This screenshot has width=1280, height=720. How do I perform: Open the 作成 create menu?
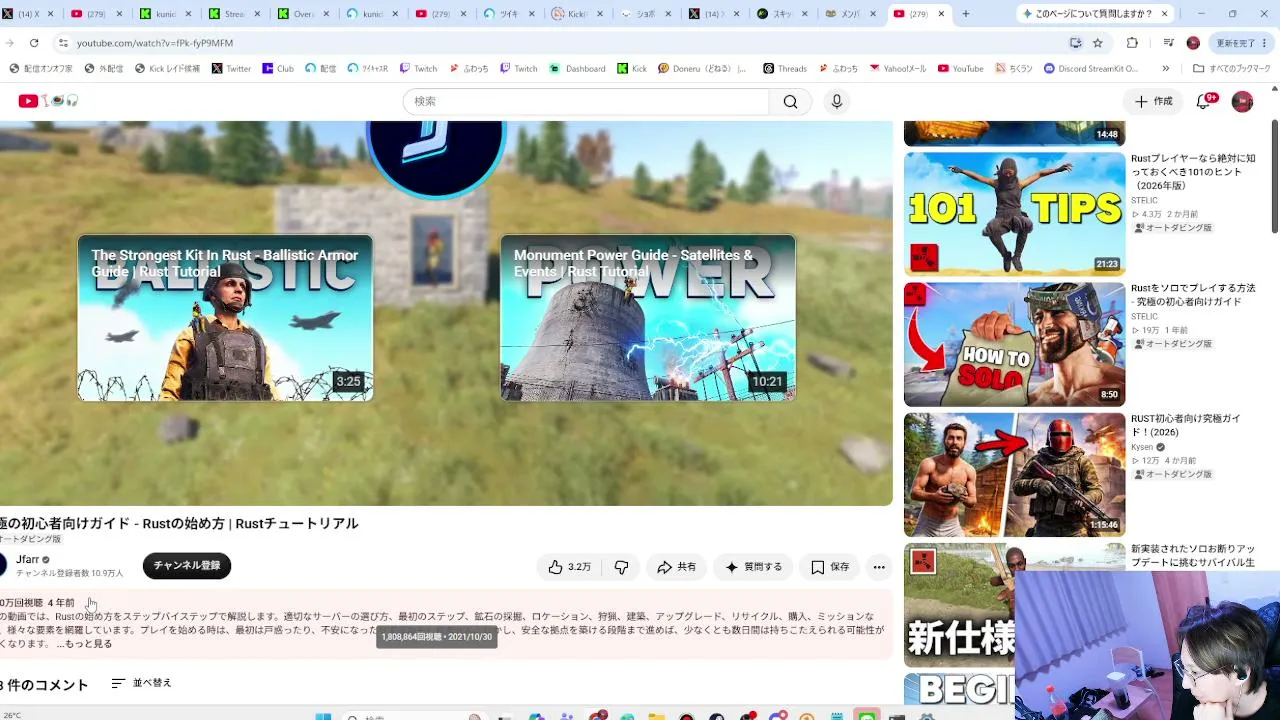1153,101
